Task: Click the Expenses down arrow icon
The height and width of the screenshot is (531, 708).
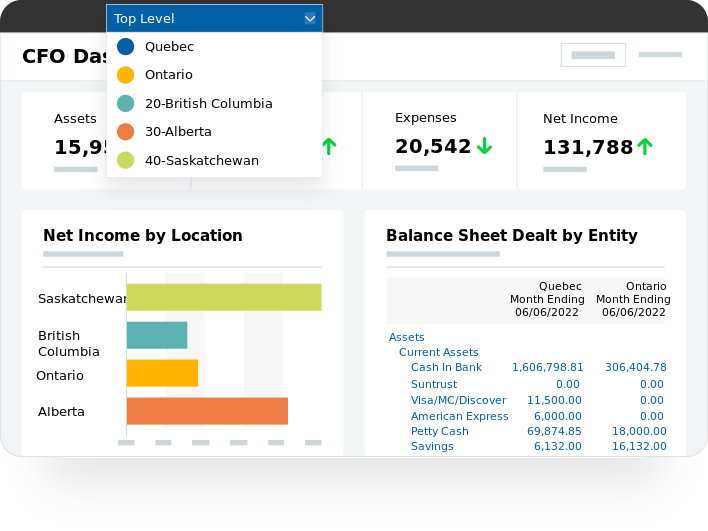Action: point(485,147)
